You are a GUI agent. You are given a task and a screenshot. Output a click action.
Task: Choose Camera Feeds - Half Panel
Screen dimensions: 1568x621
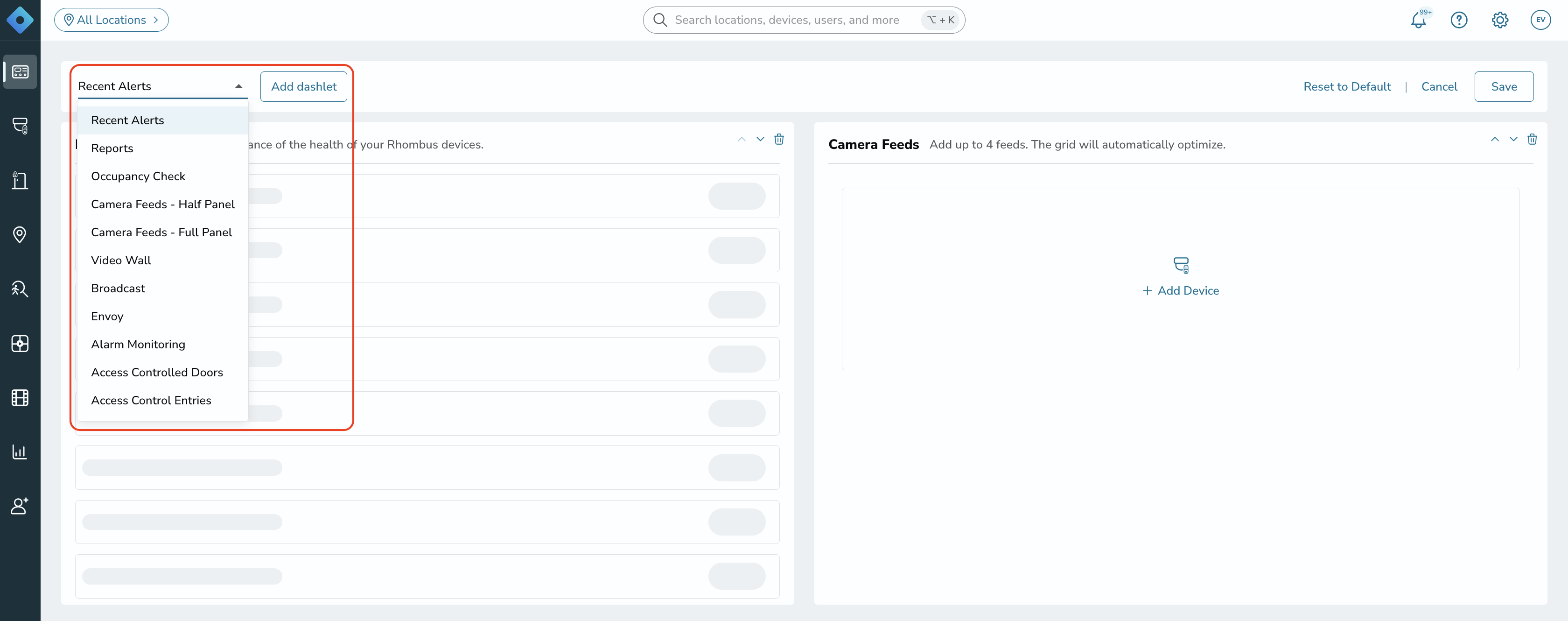pyautogui.click(x=163, y=205)
